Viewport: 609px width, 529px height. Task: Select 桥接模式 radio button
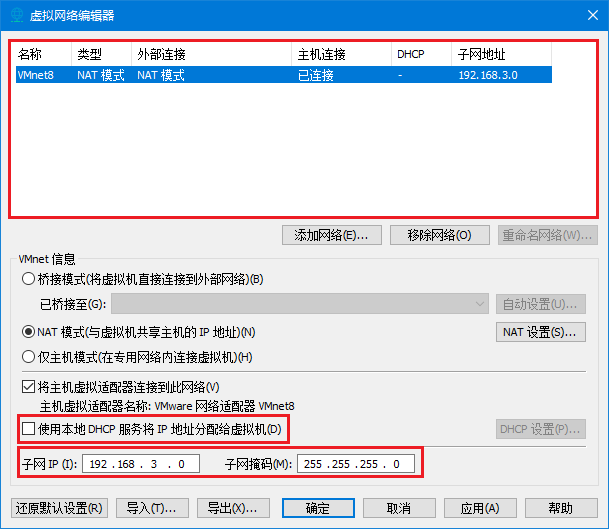[x=28, y=279]
